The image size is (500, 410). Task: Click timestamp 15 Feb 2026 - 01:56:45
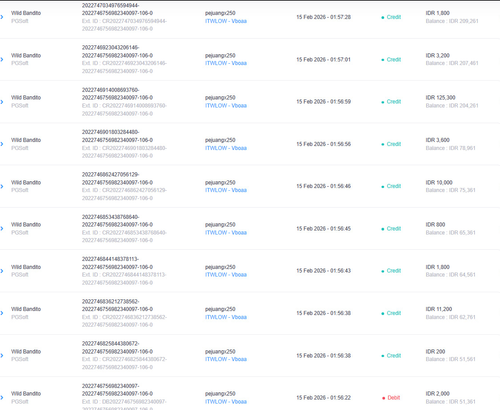point(323,229)
